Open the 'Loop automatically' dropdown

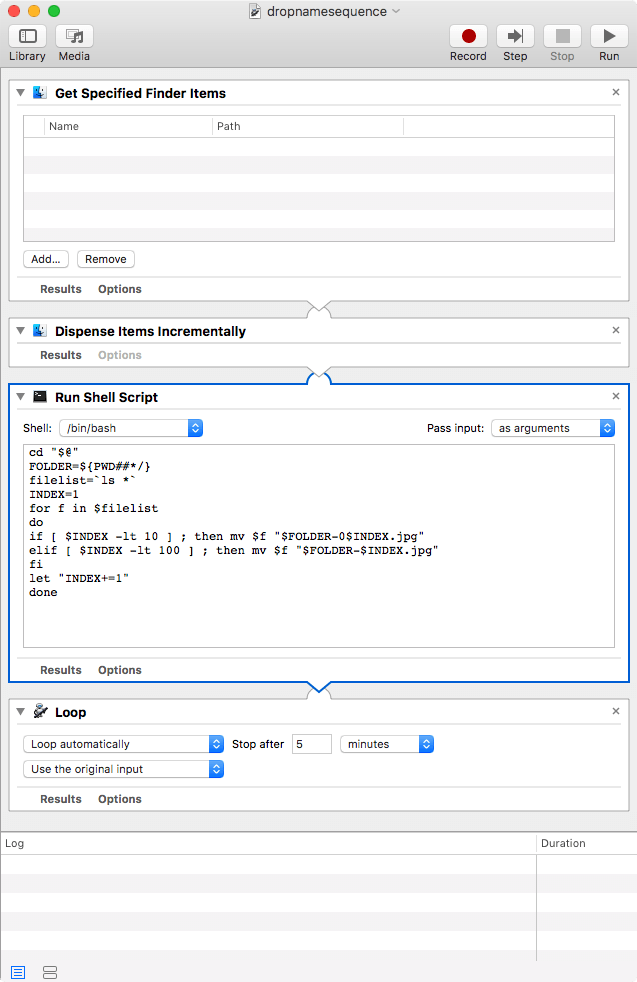click(122, 744)
